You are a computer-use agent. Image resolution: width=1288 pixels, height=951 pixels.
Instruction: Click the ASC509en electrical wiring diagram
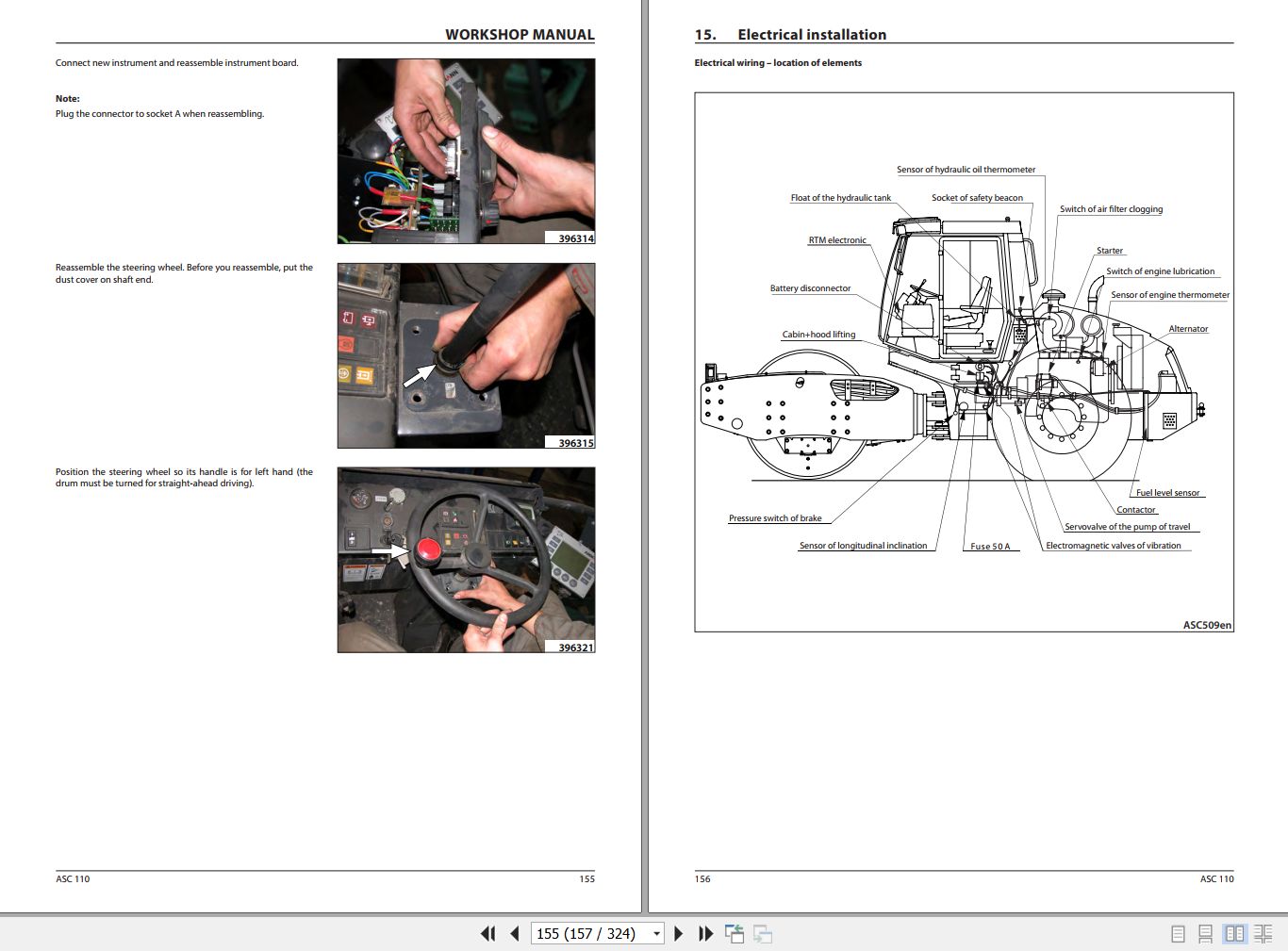pos(964,363)
